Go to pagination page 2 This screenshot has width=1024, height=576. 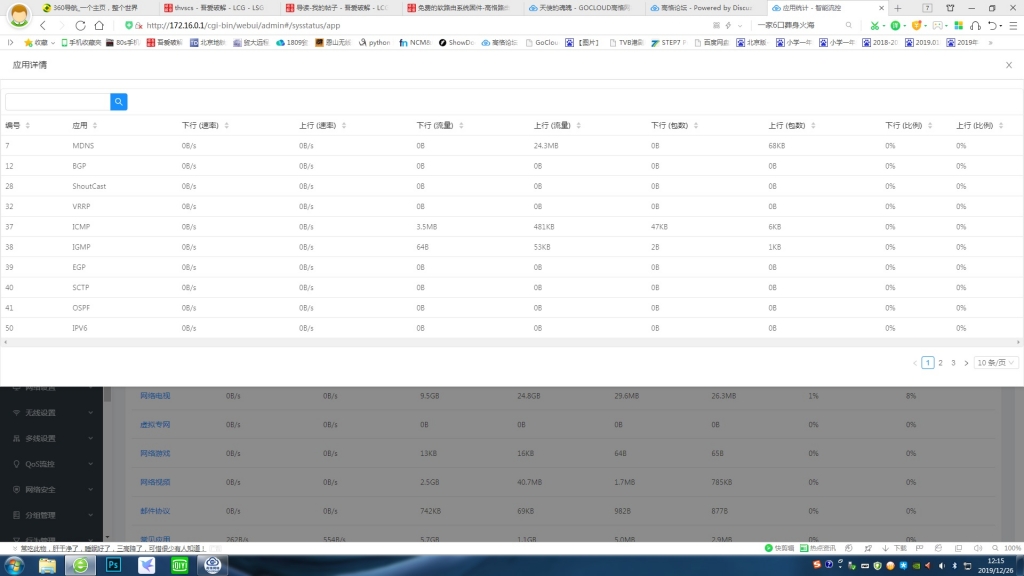(x=940, y=362)
